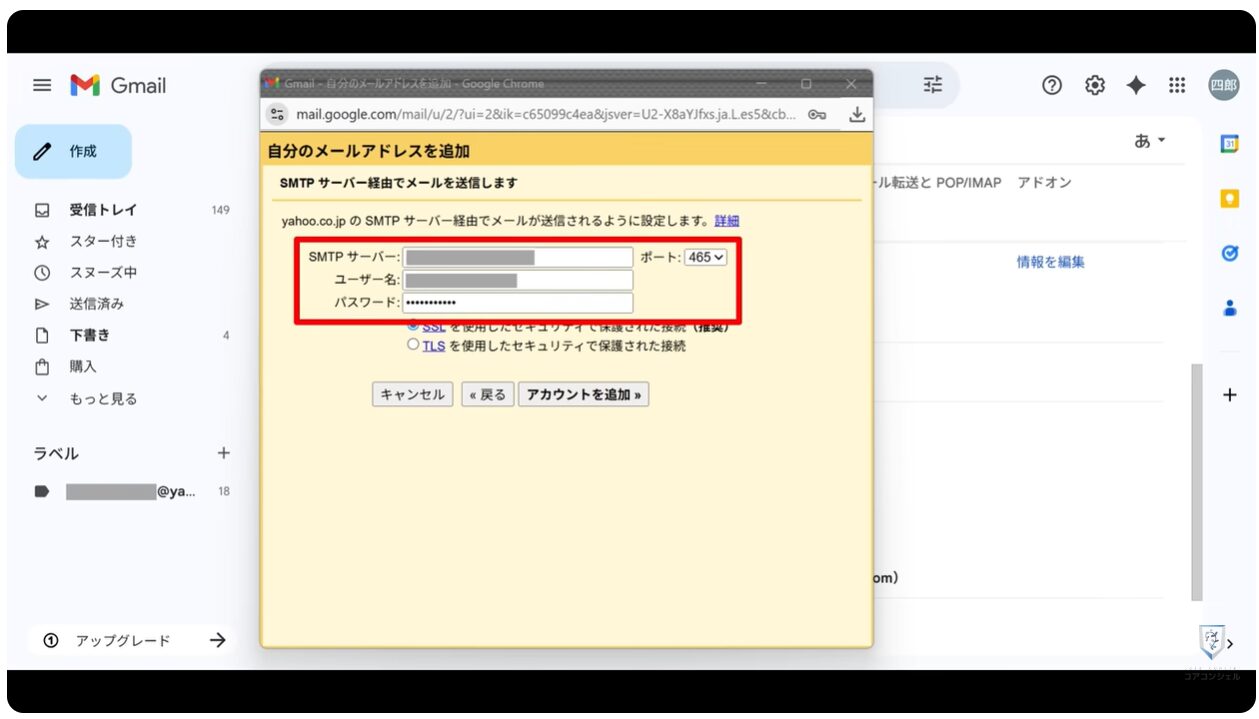Open Google Tasks in the side panel
The height and width of the screenshot is (719, 1259).
pyautogui.click(x=1230, y=254)
